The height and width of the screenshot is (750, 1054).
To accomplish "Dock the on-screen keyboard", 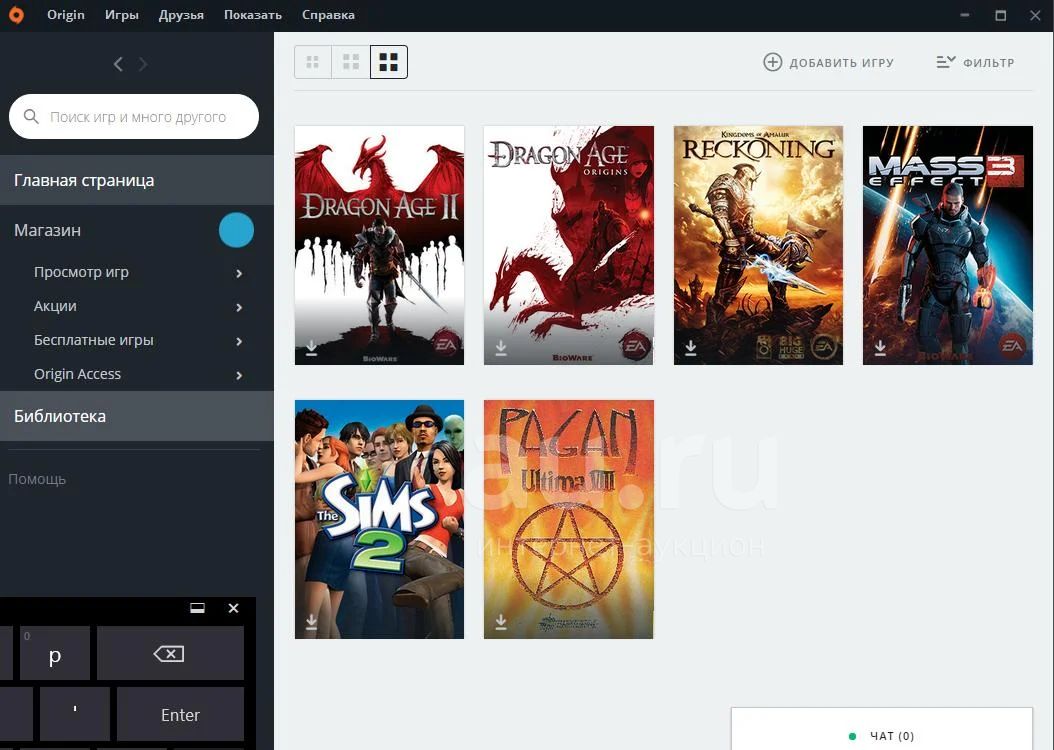I will (x=198, y=608).
